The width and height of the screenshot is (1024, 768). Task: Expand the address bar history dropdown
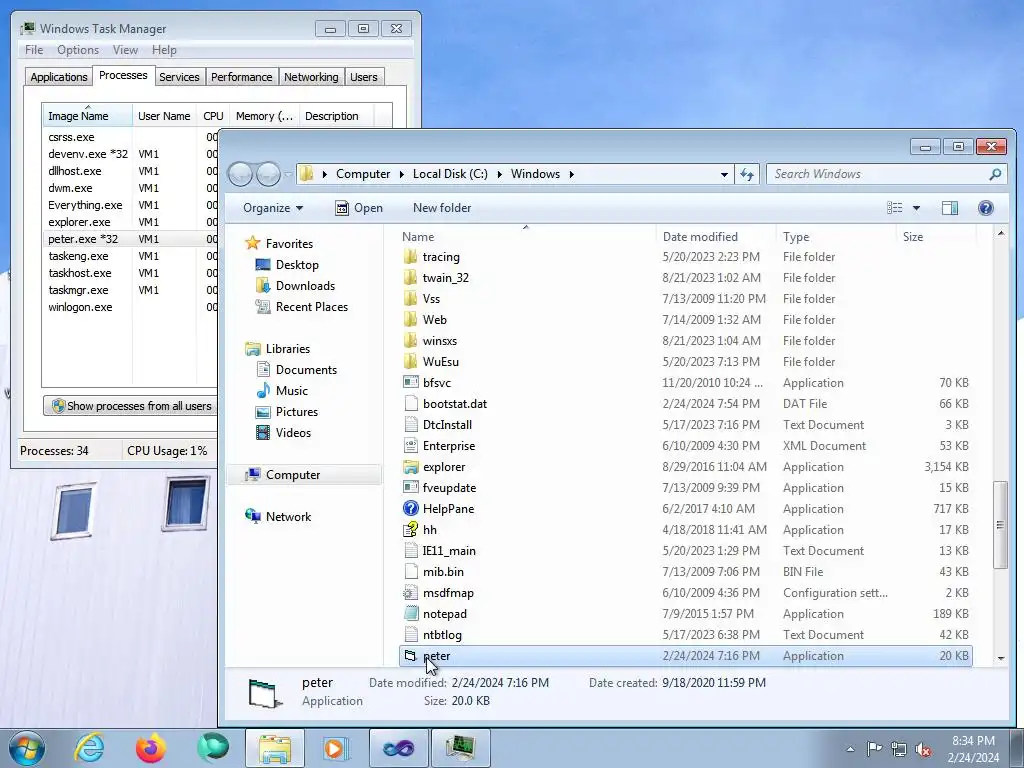724,174
